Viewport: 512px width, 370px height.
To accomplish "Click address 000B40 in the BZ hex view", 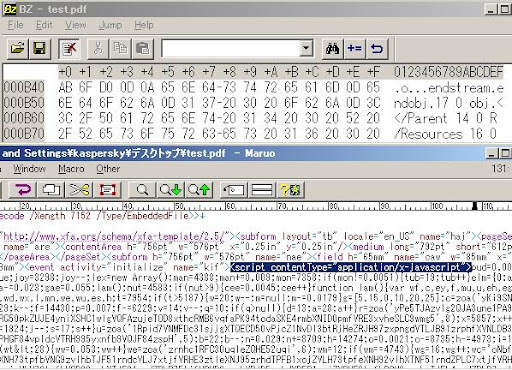I will pyautogui.click(x=24, y=87).
